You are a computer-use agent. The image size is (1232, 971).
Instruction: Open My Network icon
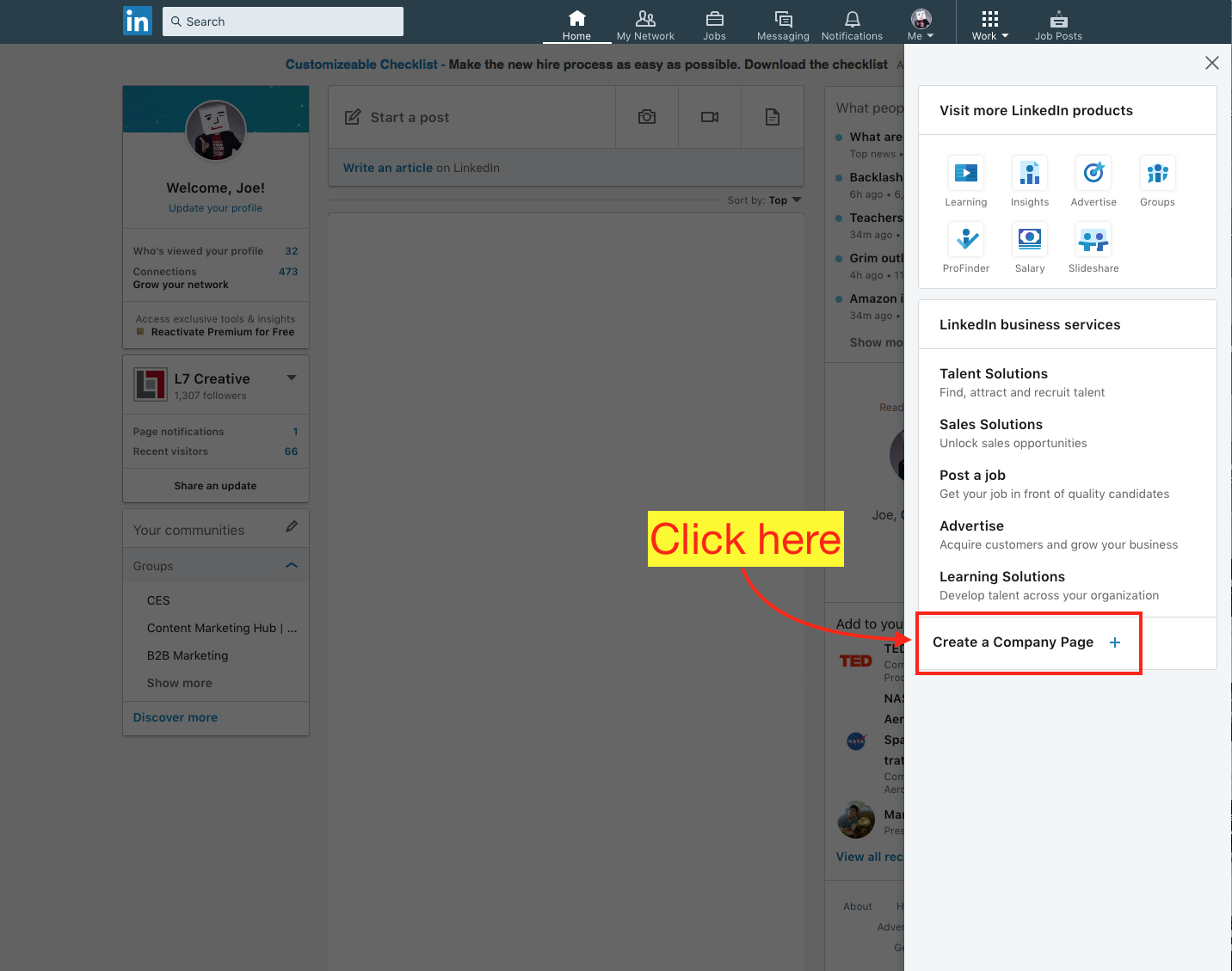645,25
